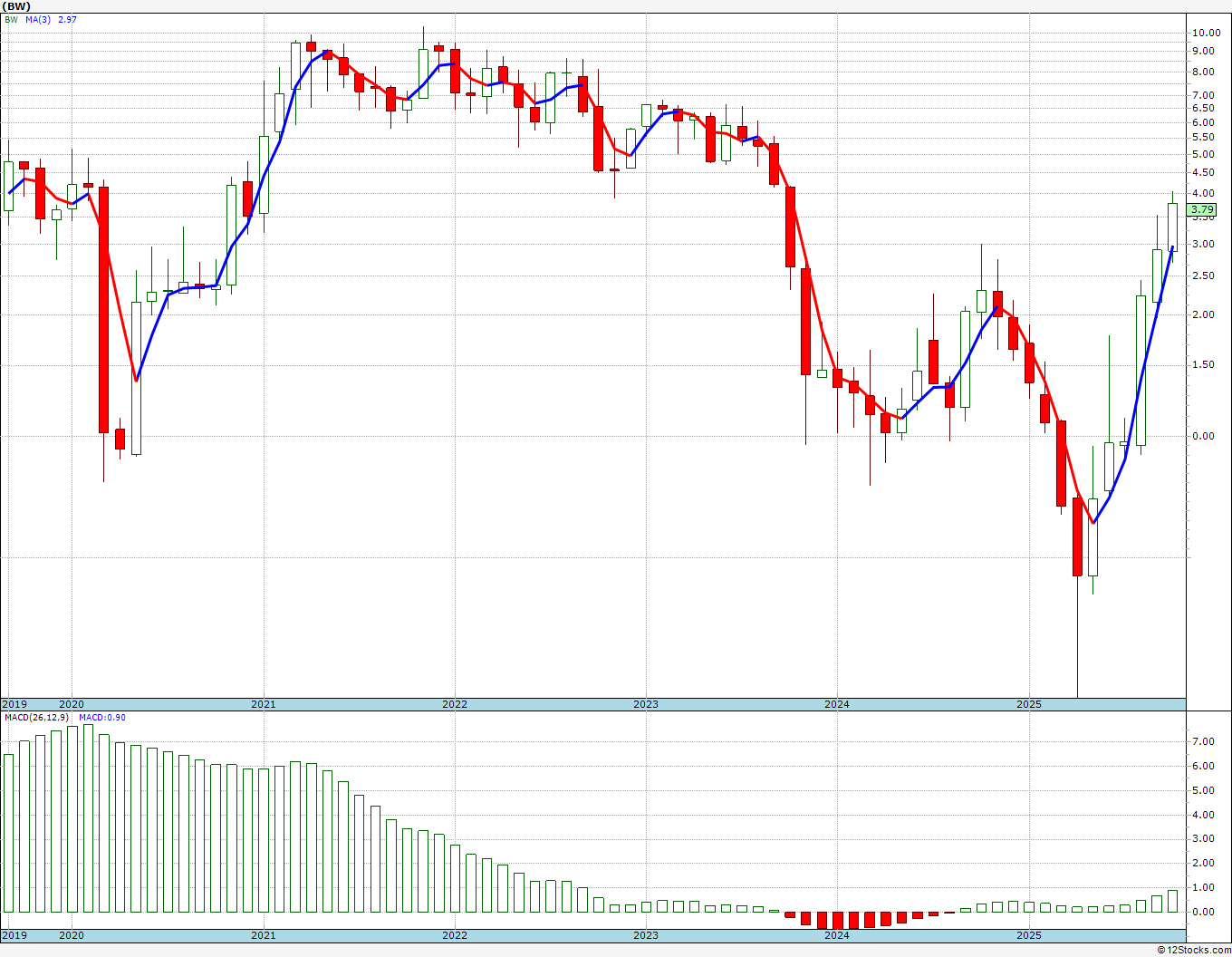Select 2020 on the MACD panel time axis

click(x=72, y=935)
